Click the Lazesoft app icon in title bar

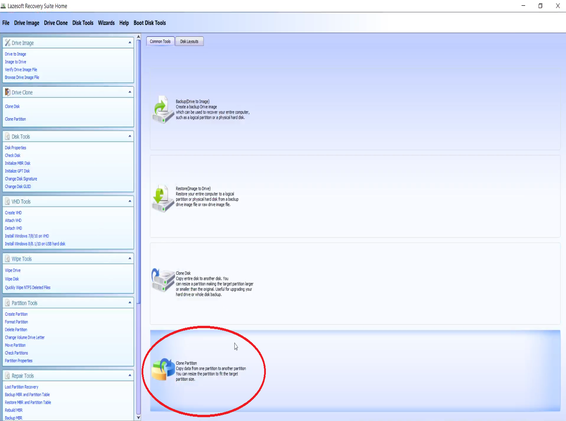pyautogui.click(x=3, y=6)
